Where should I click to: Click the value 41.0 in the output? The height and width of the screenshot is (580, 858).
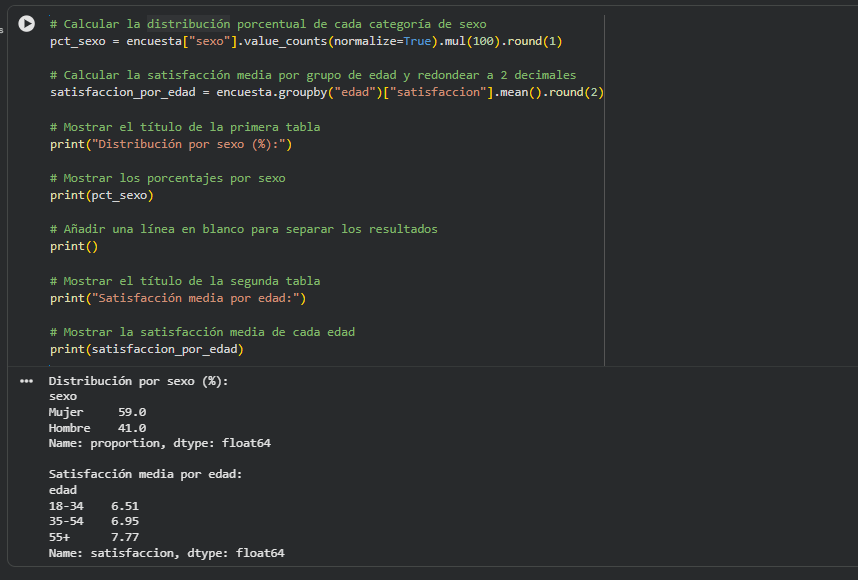[132, 428]
